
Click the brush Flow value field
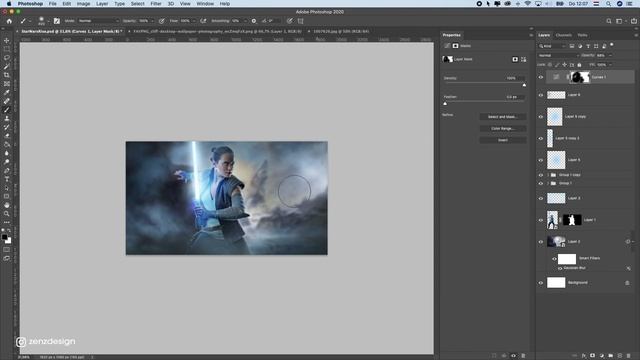click(x=186, y=21)
